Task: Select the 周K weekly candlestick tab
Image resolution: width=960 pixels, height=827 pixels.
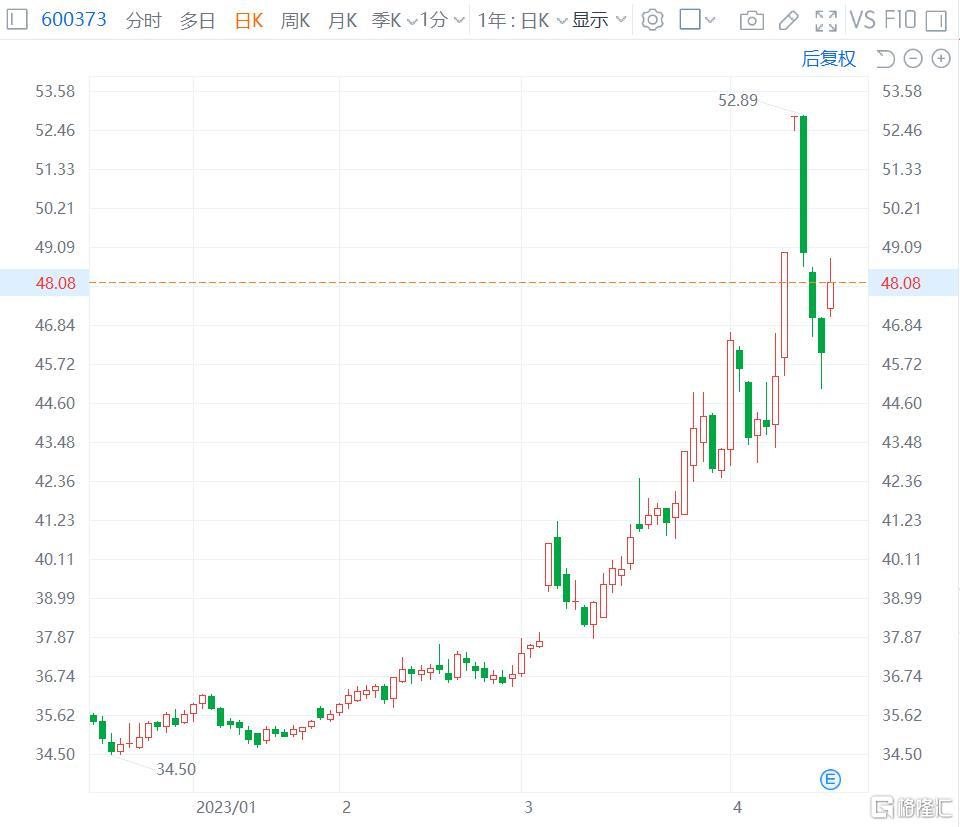Action: 295,20
